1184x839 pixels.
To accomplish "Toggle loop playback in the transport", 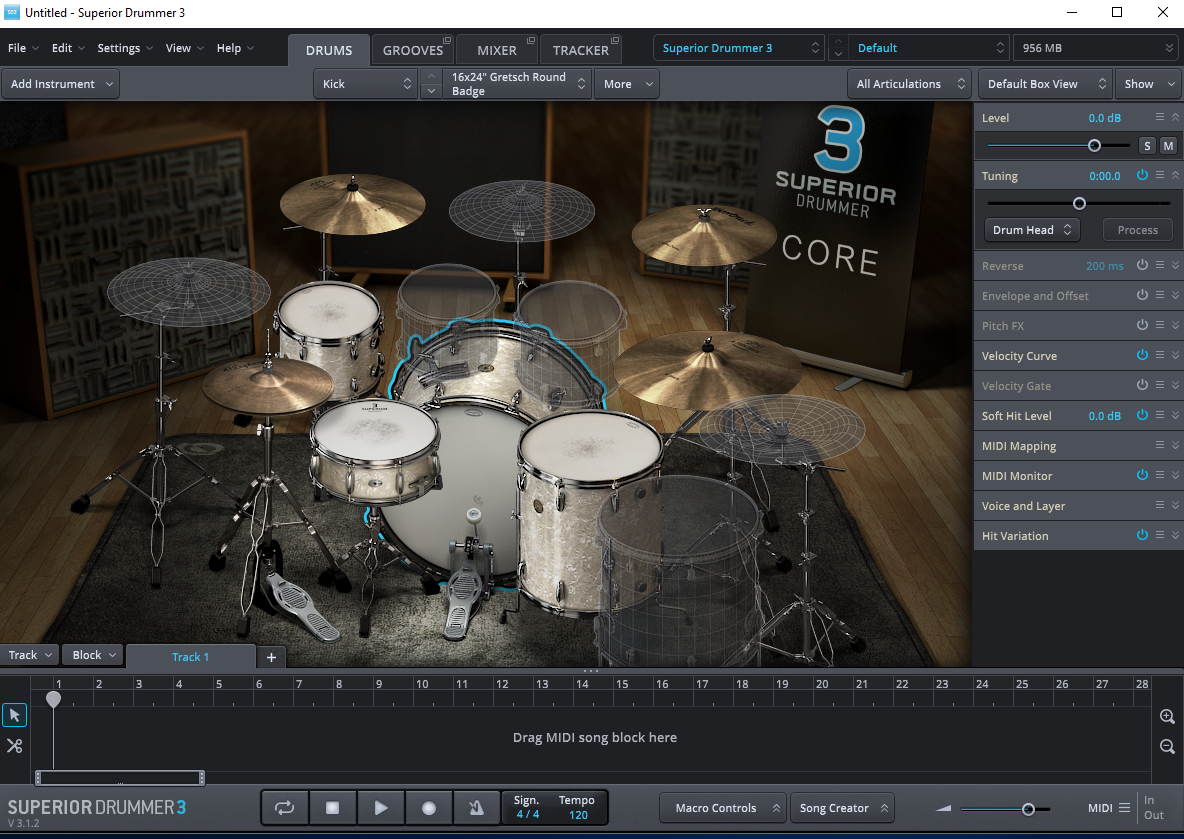I will [285, 808].
